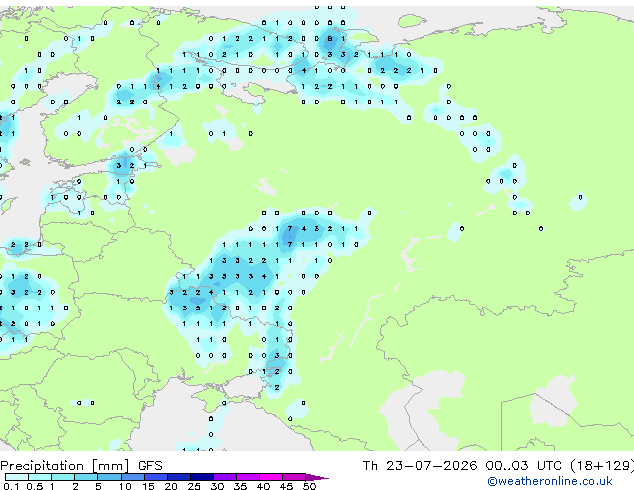634x490 pixels.
Task: Select the 45–50 mm legend swatch
Action: (294, 477)
